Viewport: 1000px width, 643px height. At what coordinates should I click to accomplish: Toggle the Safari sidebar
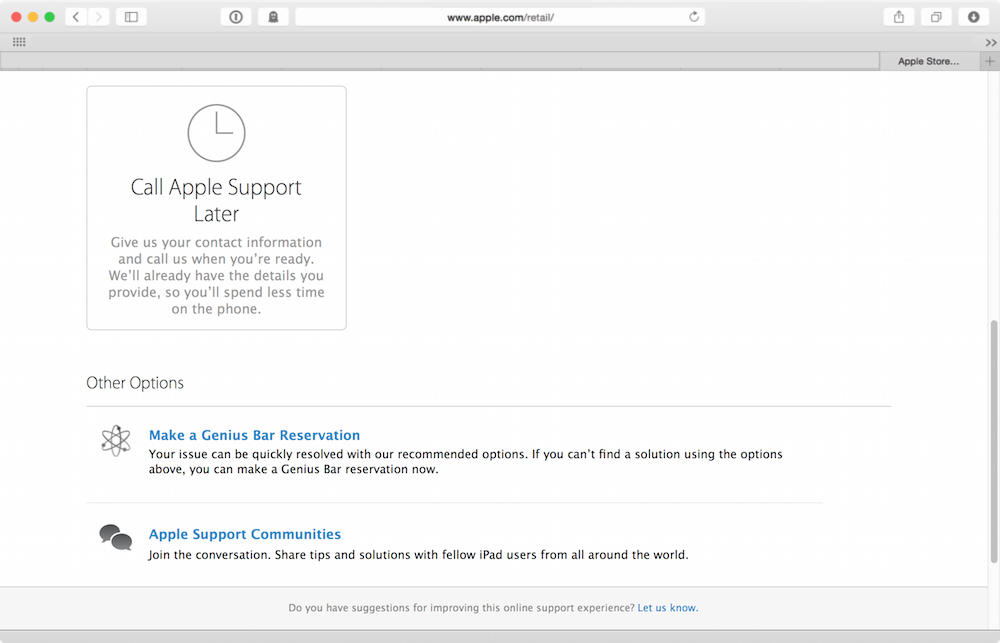coord(131,17)
